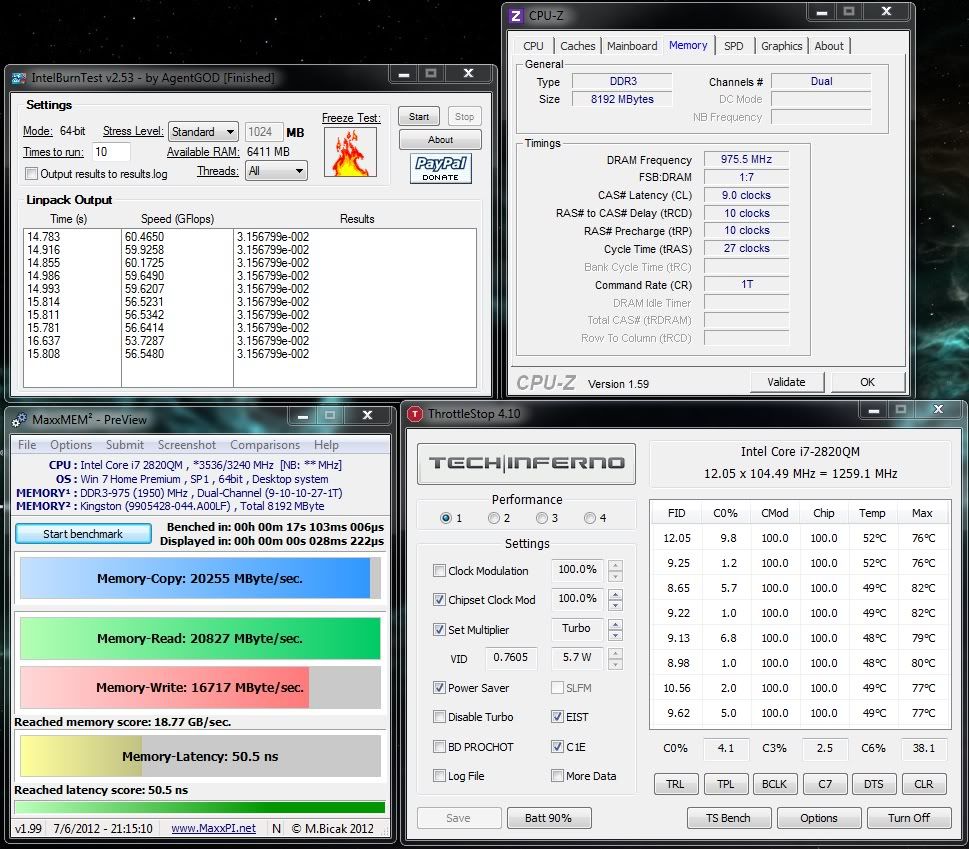Click the Times to run input field
This screenshot has width=969, height=849.
[111, 152]
